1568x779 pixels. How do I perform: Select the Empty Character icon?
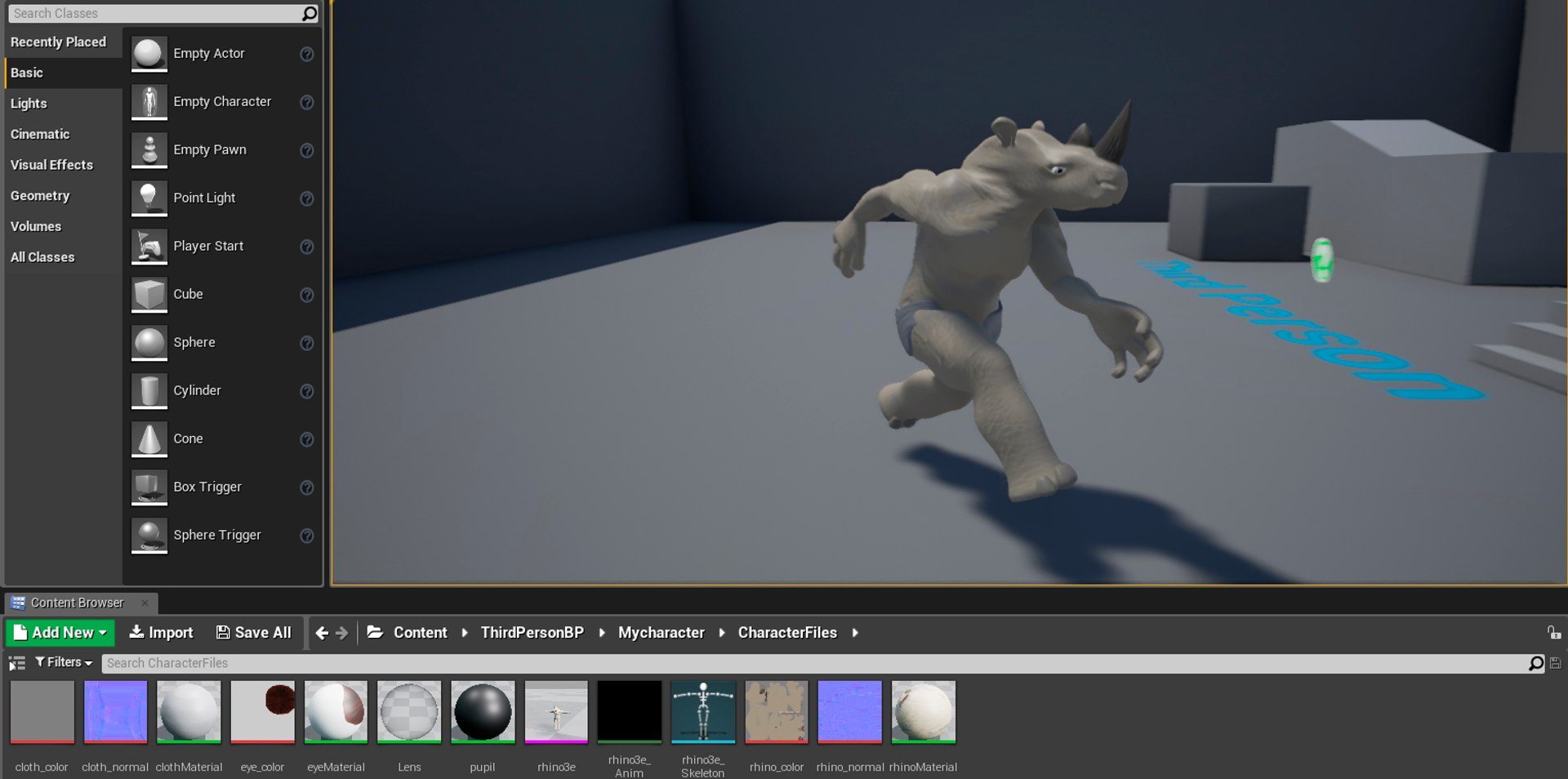click(149, 102)
